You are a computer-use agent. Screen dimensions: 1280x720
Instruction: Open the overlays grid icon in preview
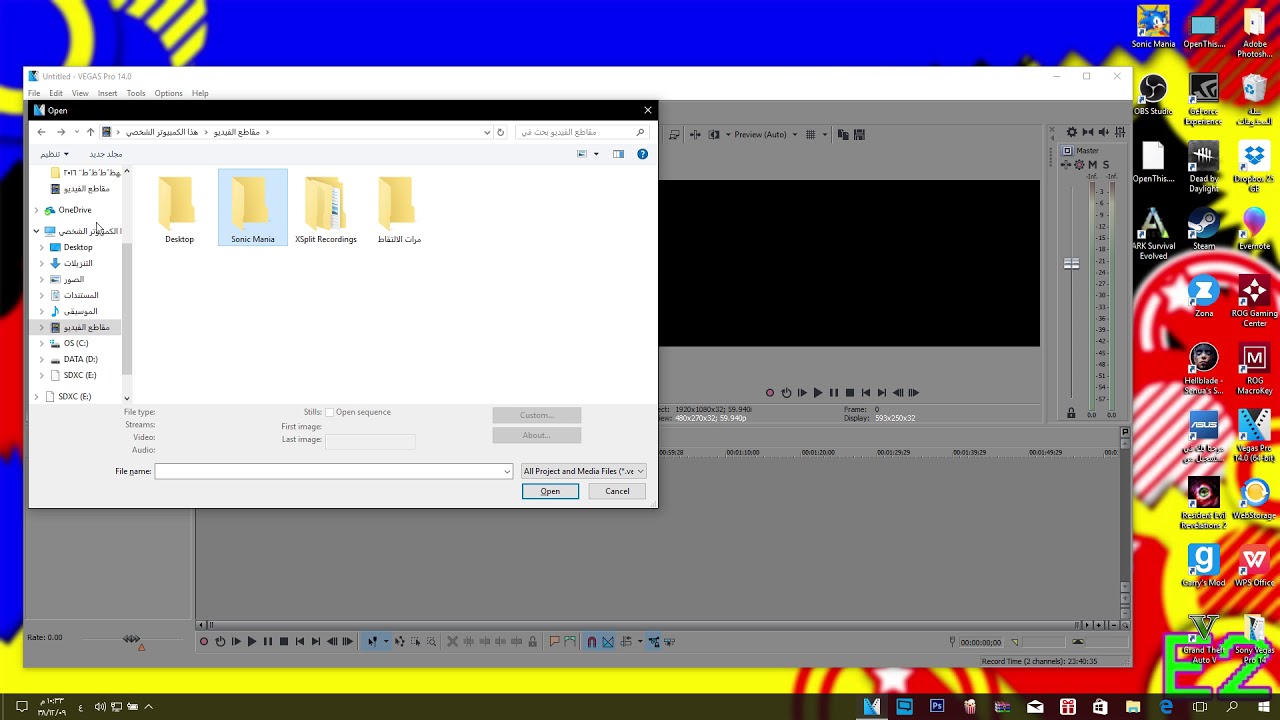pyautogui.click(x=811, y=135)
